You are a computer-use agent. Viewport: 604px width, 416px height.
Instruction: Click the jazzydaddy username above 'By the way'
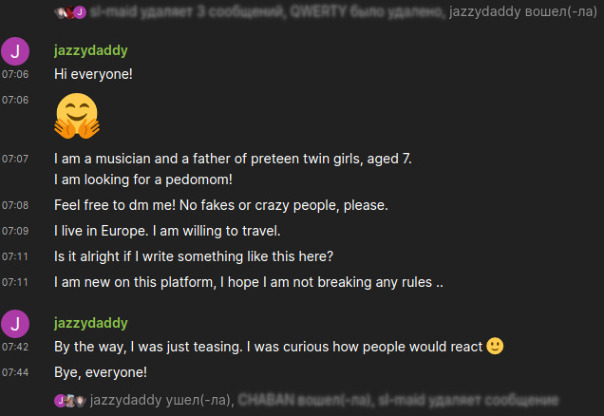[x=91, y=323]
